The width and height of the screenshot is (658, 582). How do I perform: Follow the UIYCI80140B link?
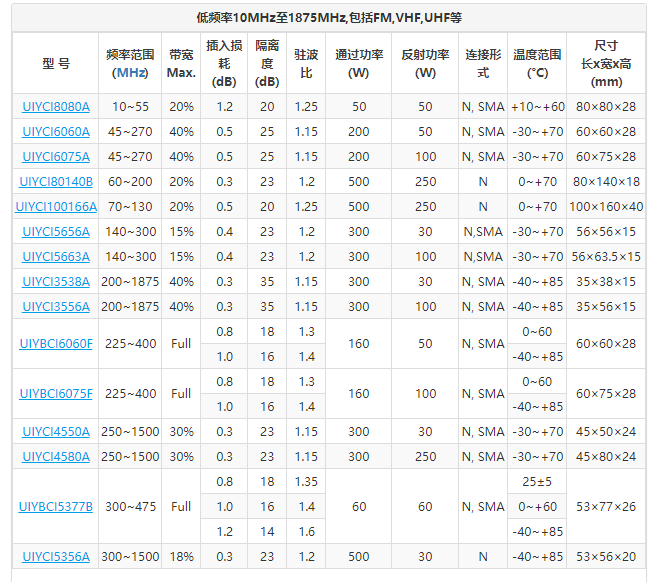(x=56, y=182)
